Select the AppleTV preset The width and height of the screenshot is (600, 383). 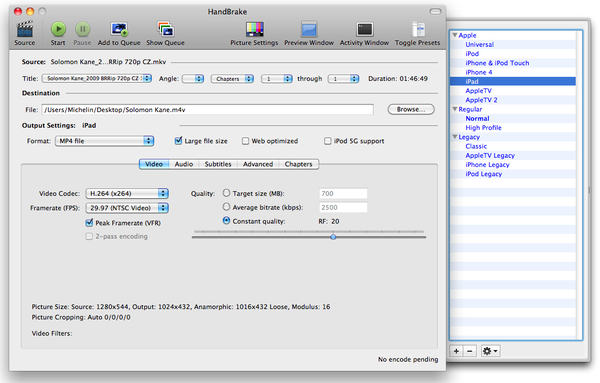pos(478,91)
